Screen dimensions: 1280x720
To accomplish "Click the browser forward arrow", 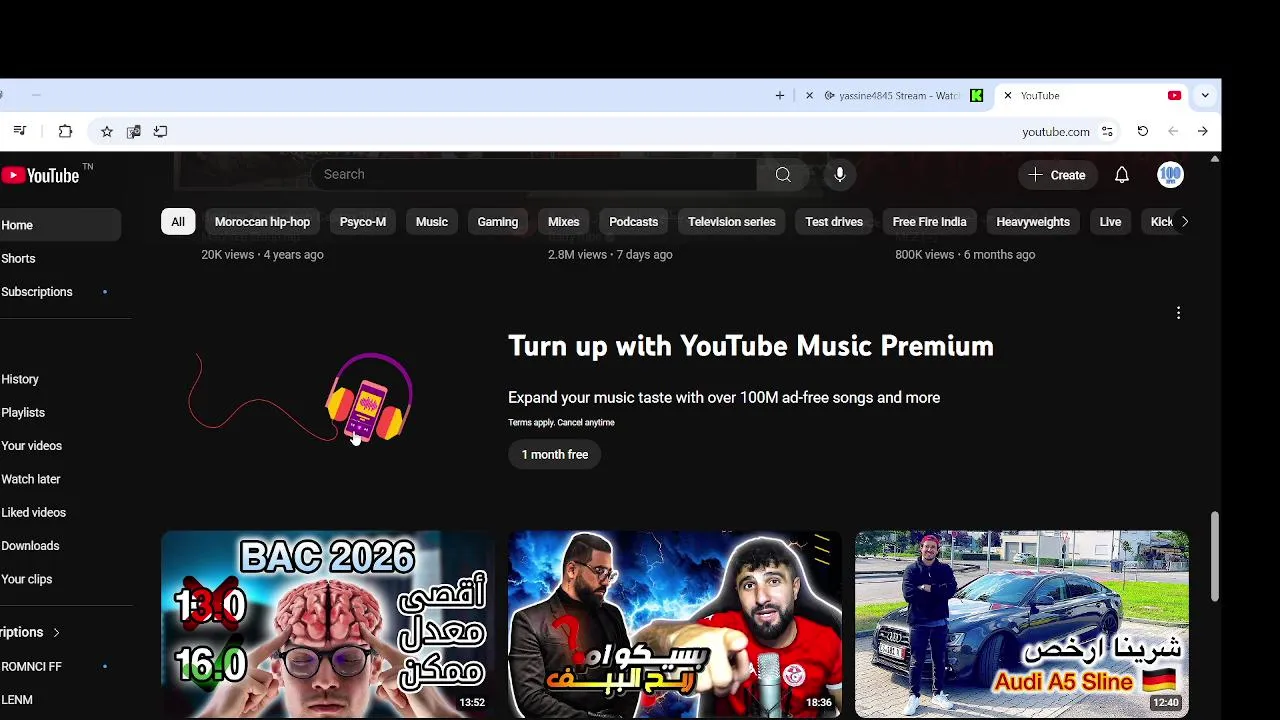I will pyautogui.click(x=1202, y=131).
